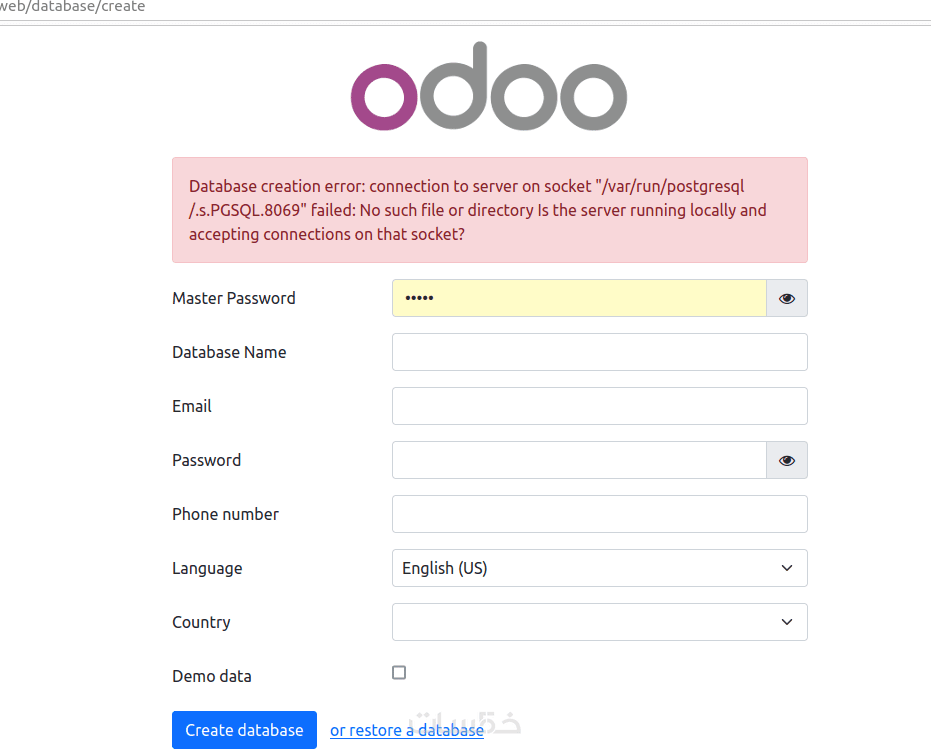Click the browser address bar URL

pyautogui.click(x=73, y=7)
